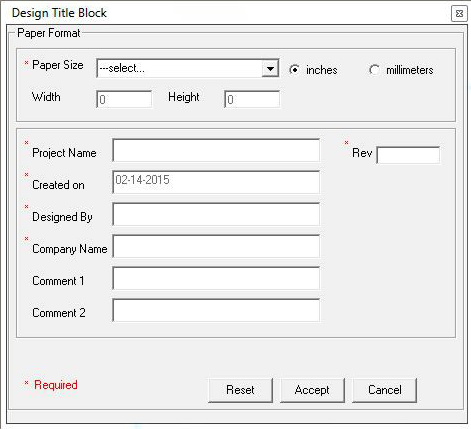Select the millimeters radio button
The image size is (471, 429).
tap(374, 70)
